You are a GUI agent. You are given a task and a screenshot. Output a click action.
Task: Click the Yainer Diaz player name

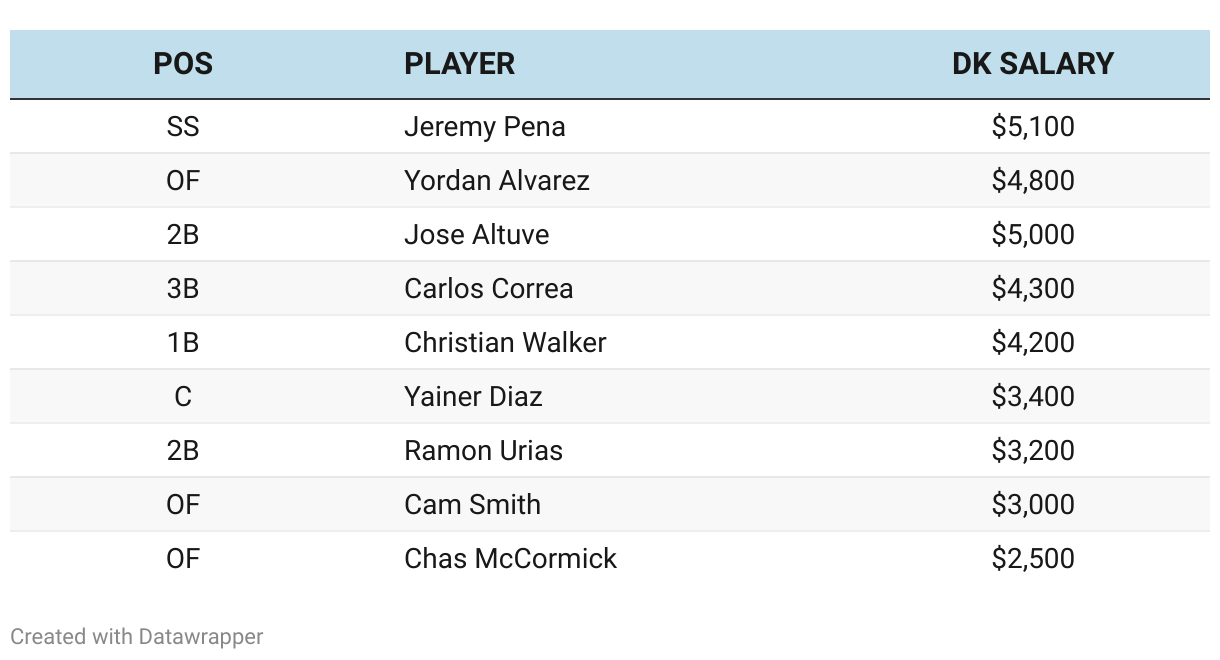[x=473, y=397]
